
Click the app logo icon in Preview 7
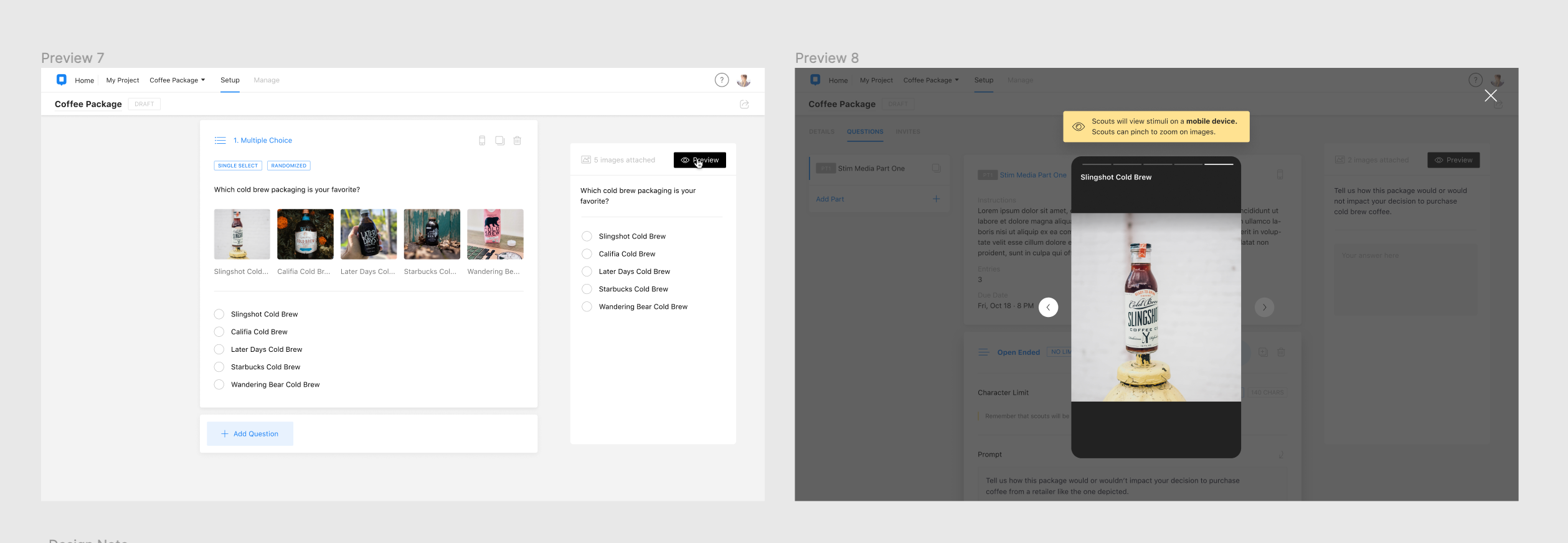click(x=61, y=79)
